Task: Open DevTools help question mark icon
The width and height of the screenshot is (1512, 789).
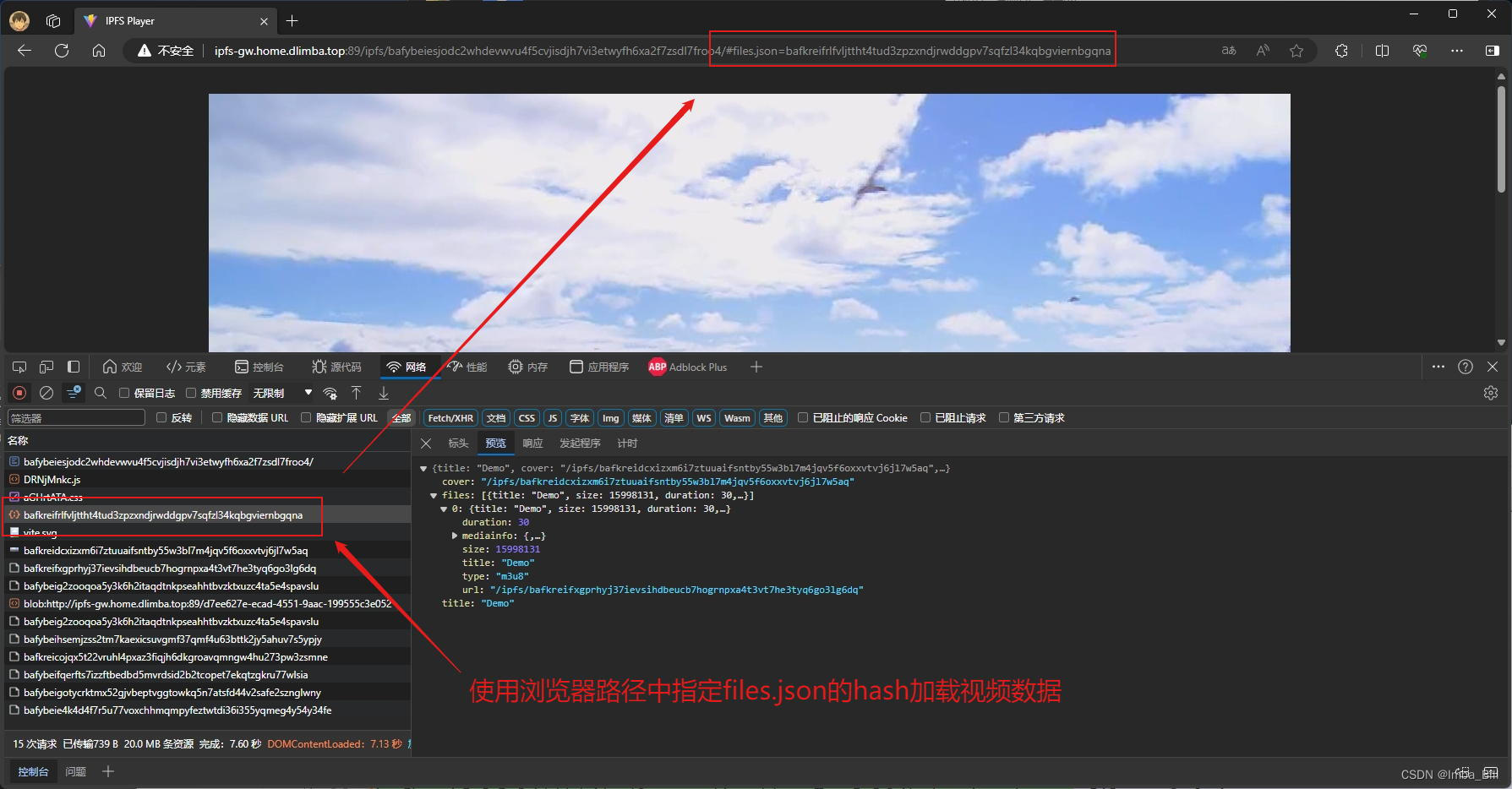Action: click(x=1466, y=367)
